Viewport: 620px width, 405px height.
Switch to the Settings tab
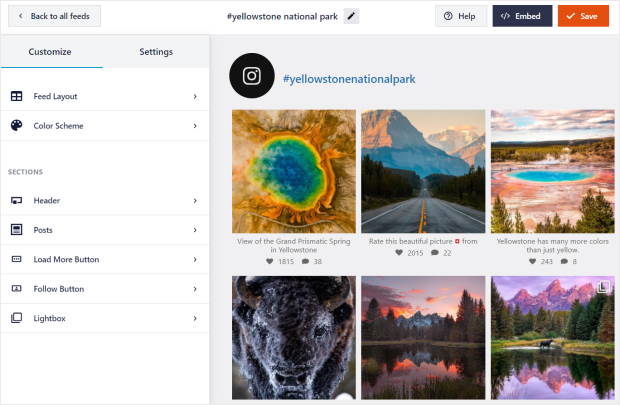tap(156, 52)
